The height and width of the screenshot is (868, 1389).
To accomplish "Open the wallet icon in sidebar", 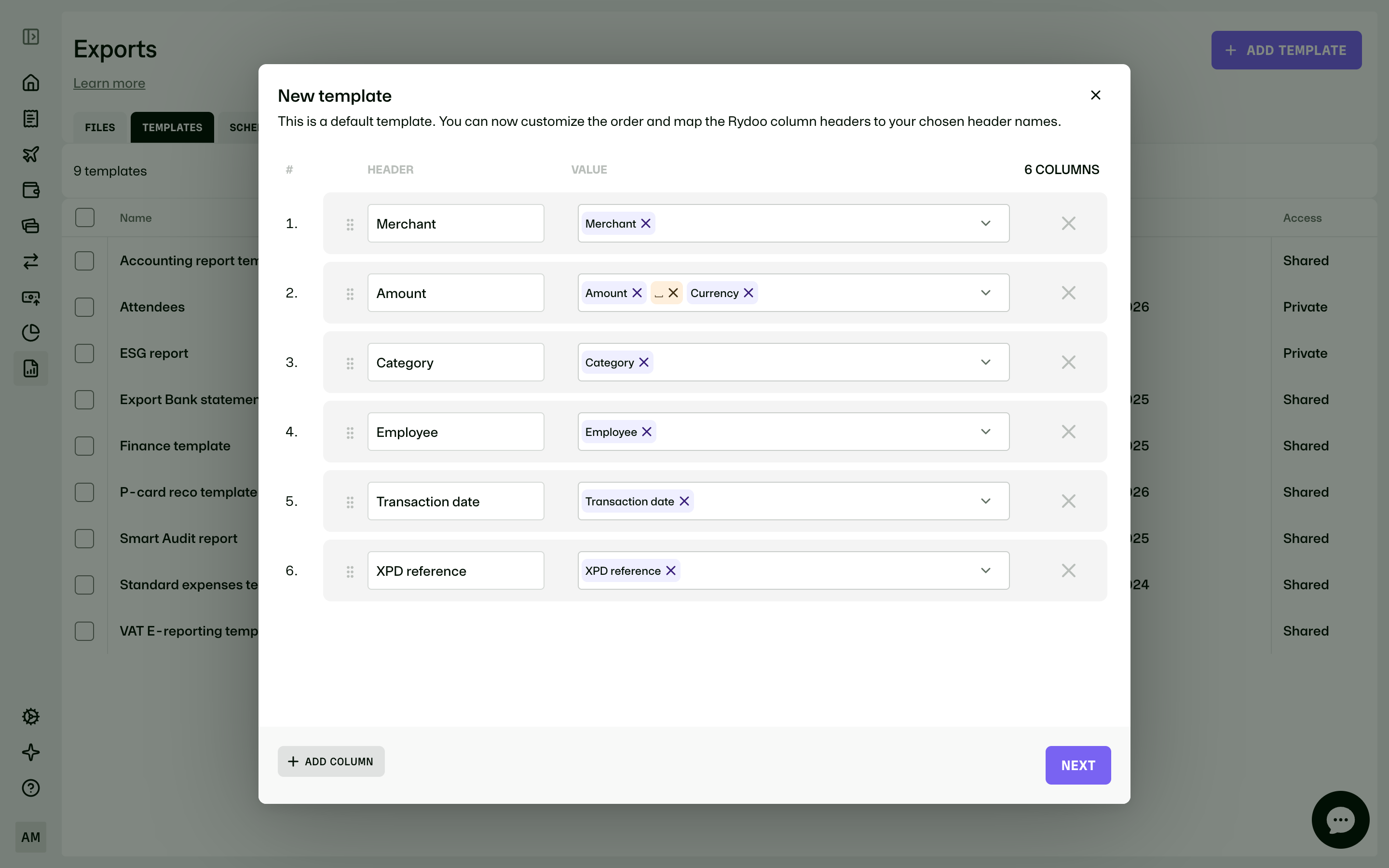I will (30, 190).
